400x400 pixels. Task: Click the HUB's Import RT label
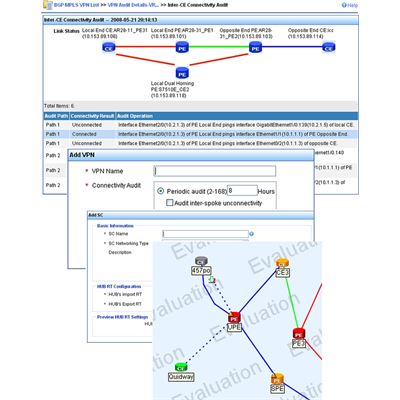(125, 294)
